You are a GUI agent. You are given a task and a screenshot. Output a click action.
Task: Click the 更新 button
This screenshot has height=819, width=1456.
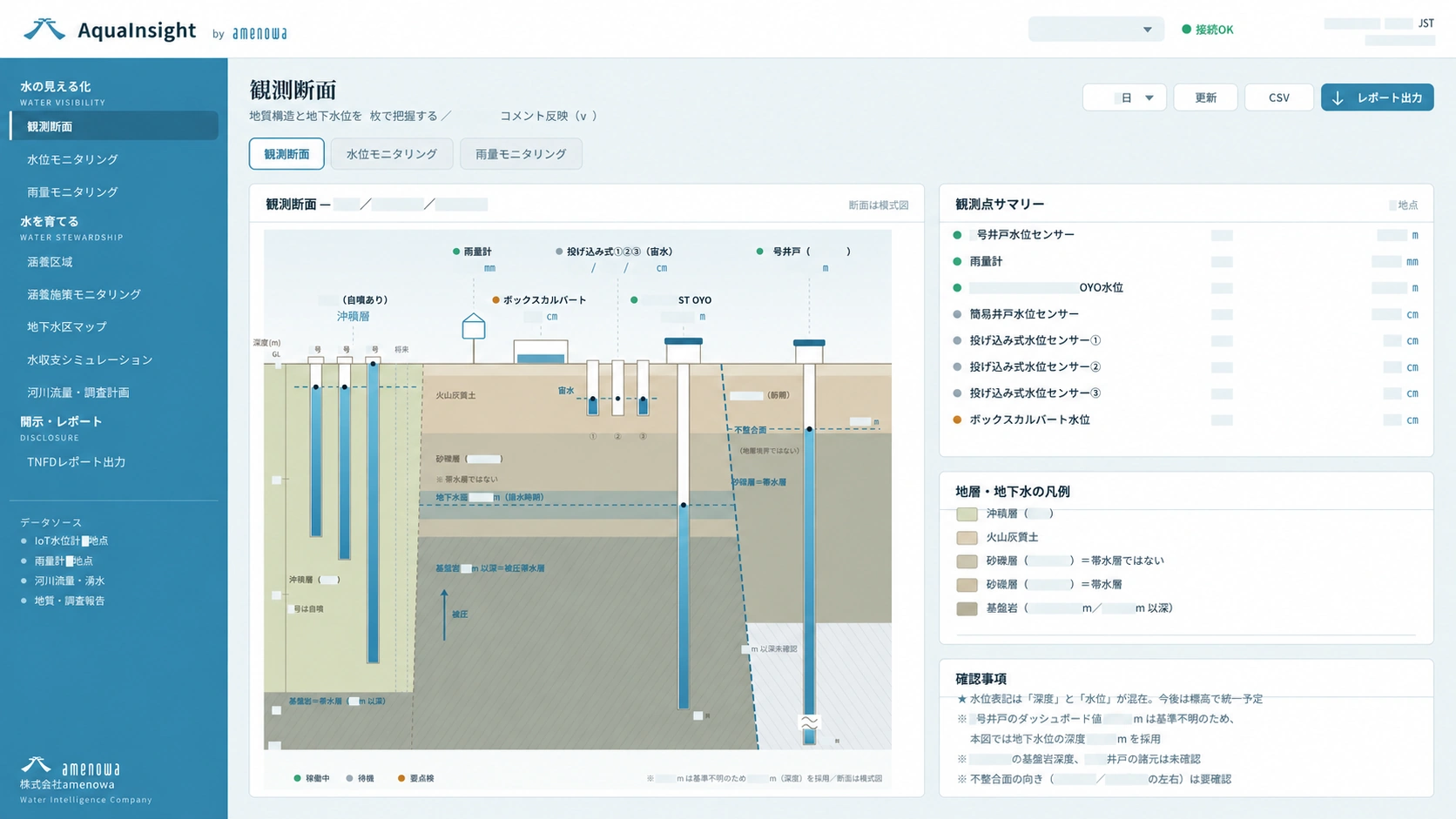pyautogui.click(x=1205, y=97)
